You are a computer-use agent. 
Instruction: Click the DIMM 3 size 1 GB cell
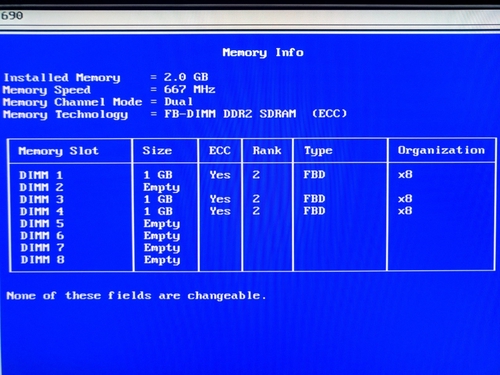click(x=158, y=199)
